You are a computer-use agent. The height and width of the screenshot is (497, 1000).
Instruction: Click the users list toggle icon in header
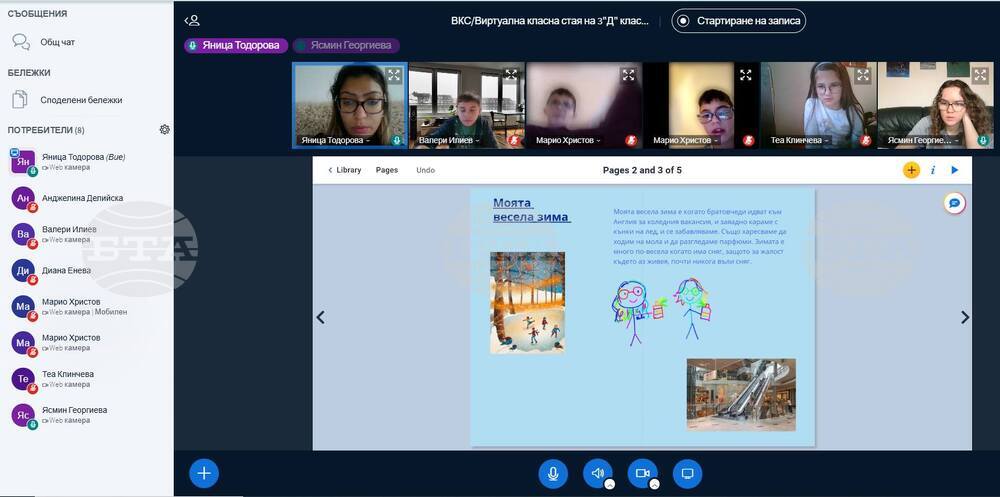(x=192, y=20)
